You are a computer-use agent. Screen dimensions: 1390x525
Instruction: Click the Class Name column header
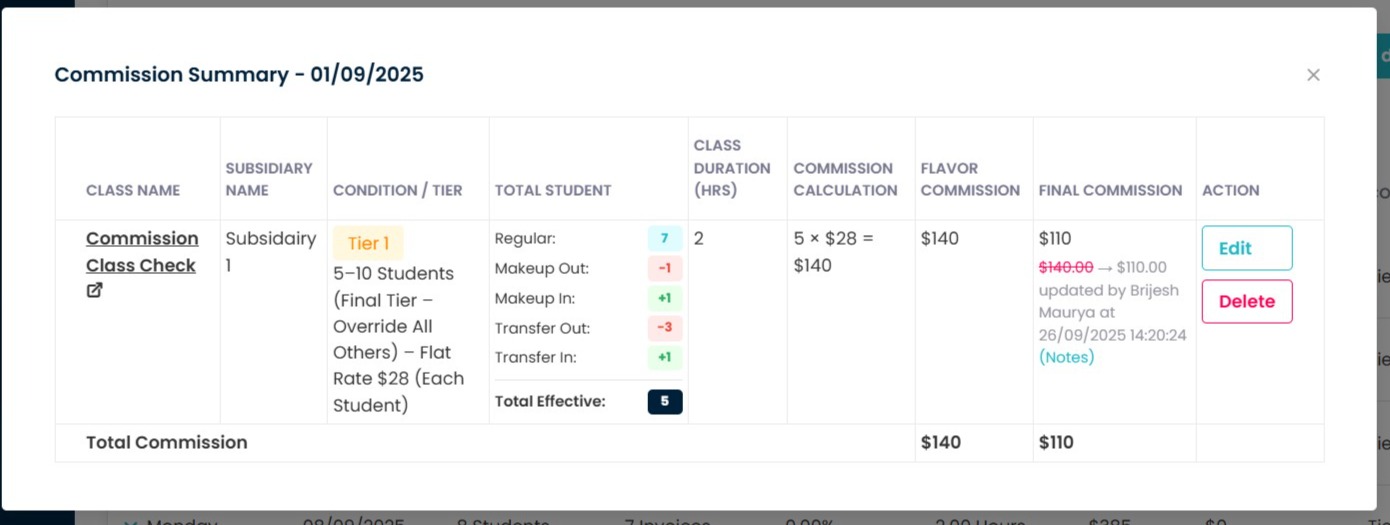(x=133, y=190)
